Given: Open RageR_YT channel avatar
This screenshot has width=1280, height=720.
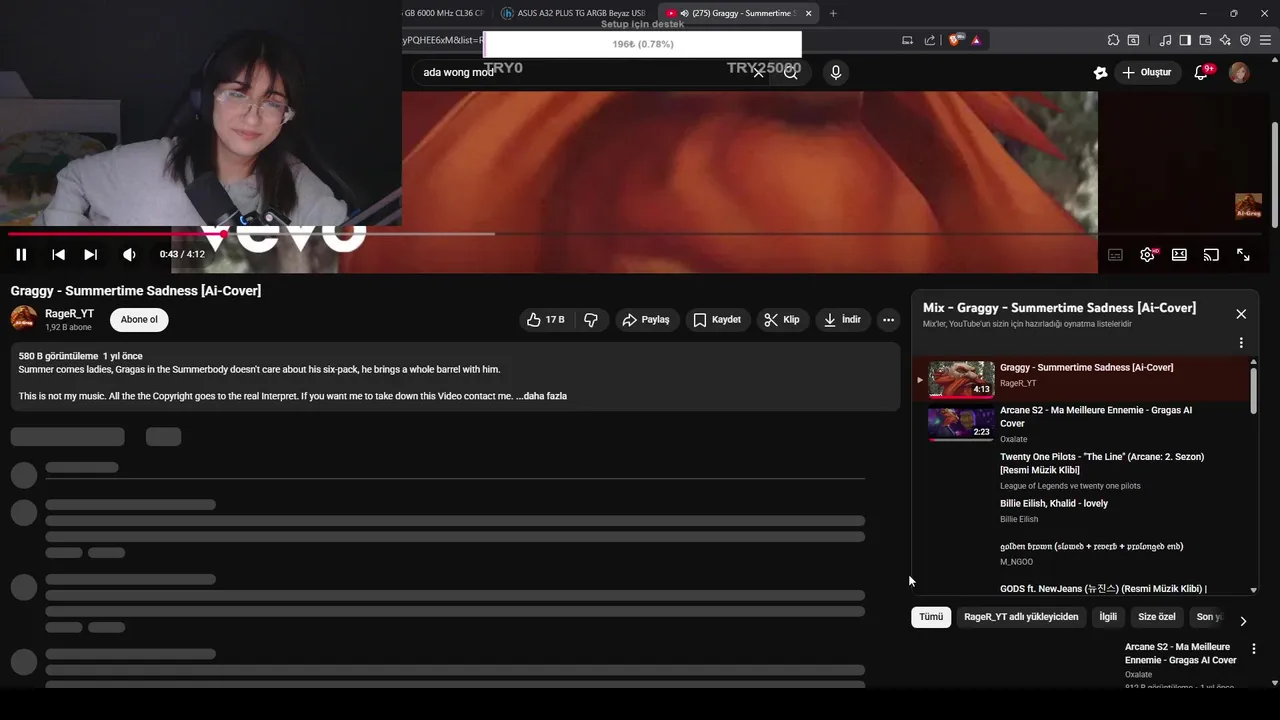Looking at the screenshot, I should click(x=24, y=319).
